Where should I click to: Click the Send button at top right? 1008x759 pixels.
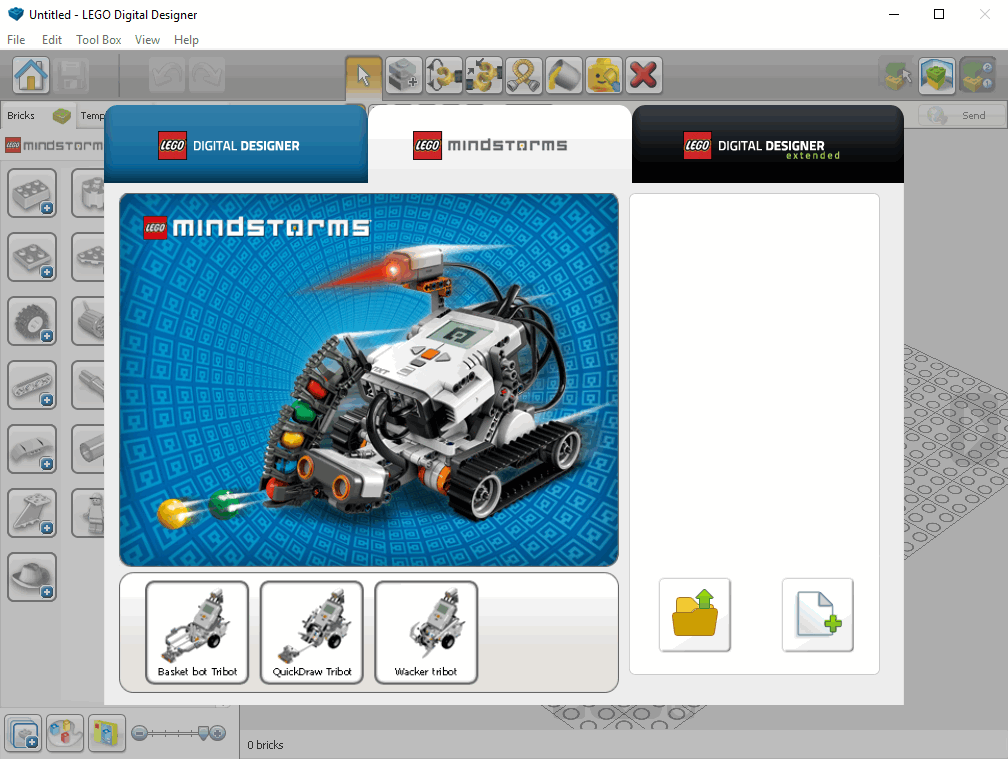[960, 116]
